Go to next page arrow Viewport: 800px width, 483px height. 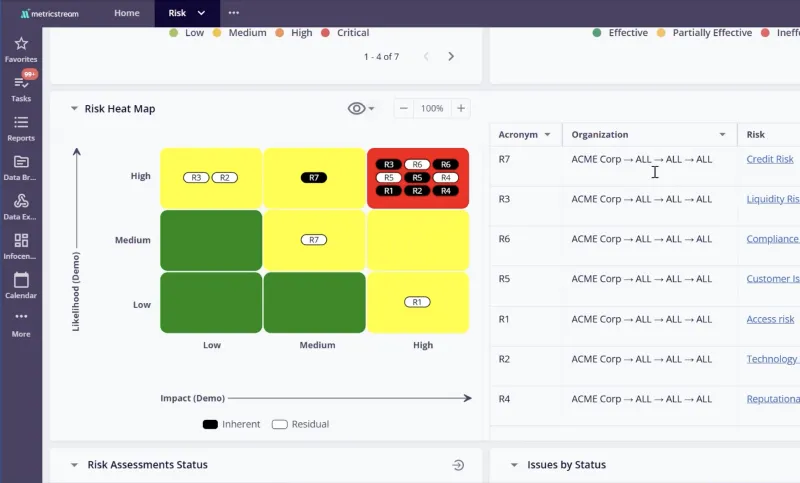point(451,57)
